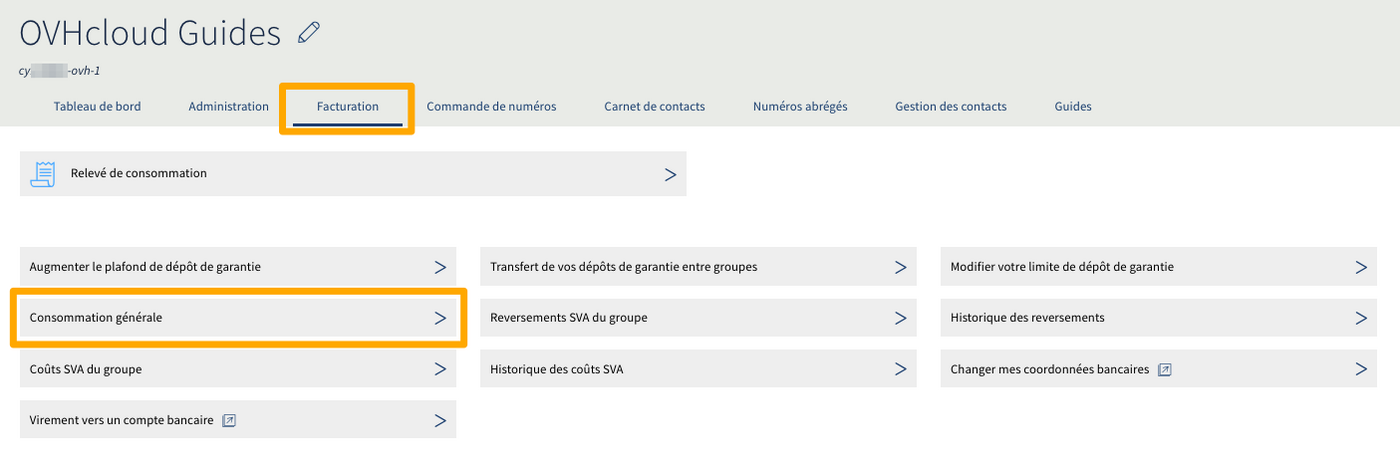Select the Facturation tab

(347, 106)
